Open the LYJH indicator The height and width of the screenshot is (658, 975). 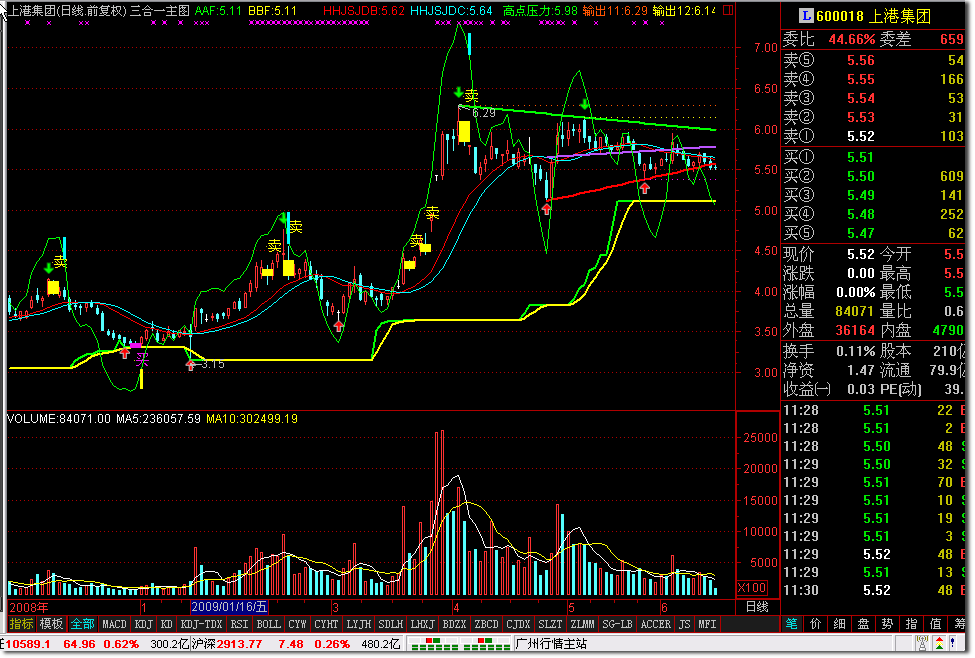pos(359,624)
